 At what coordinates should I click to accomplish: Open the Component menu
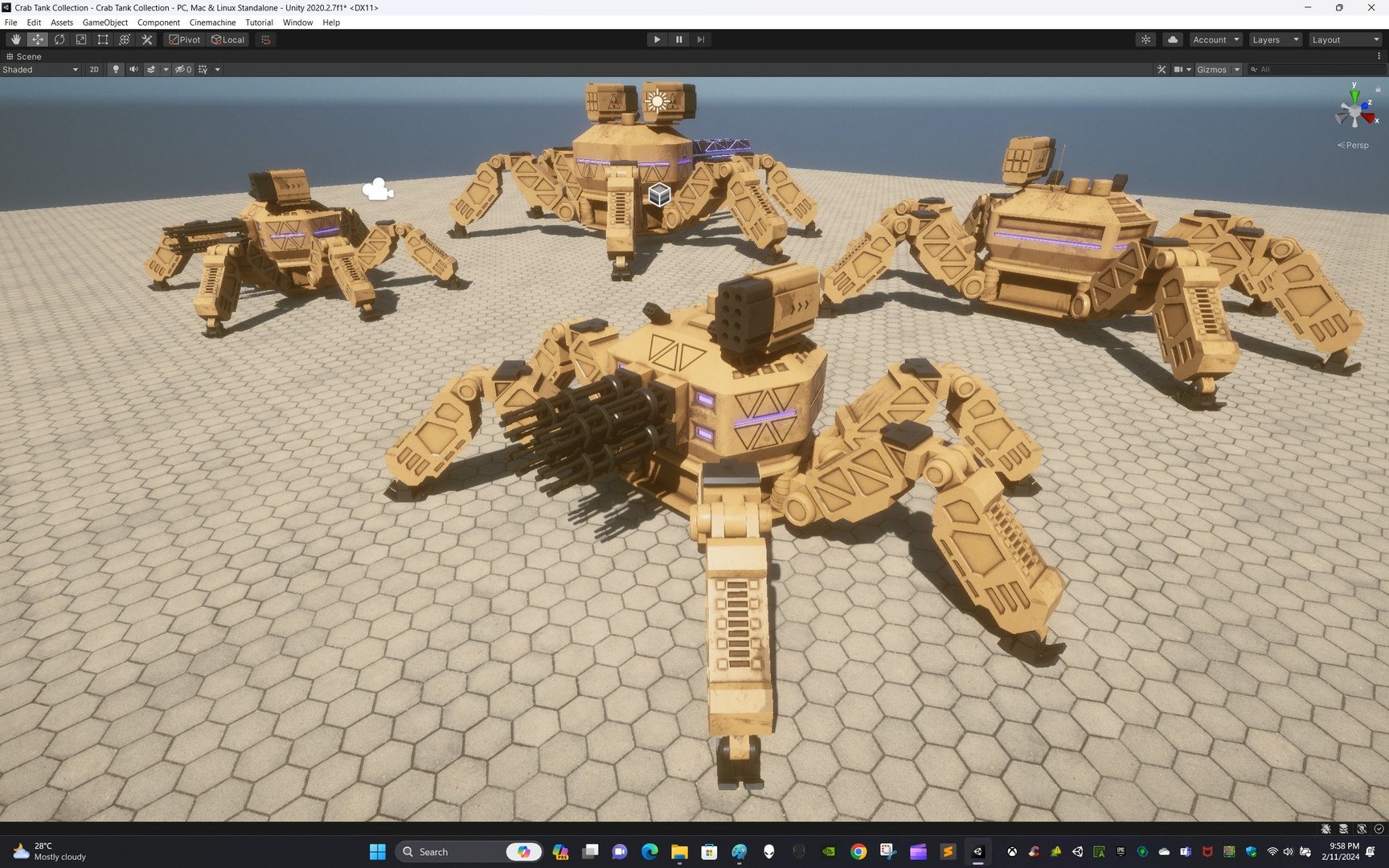click(158, 23)
